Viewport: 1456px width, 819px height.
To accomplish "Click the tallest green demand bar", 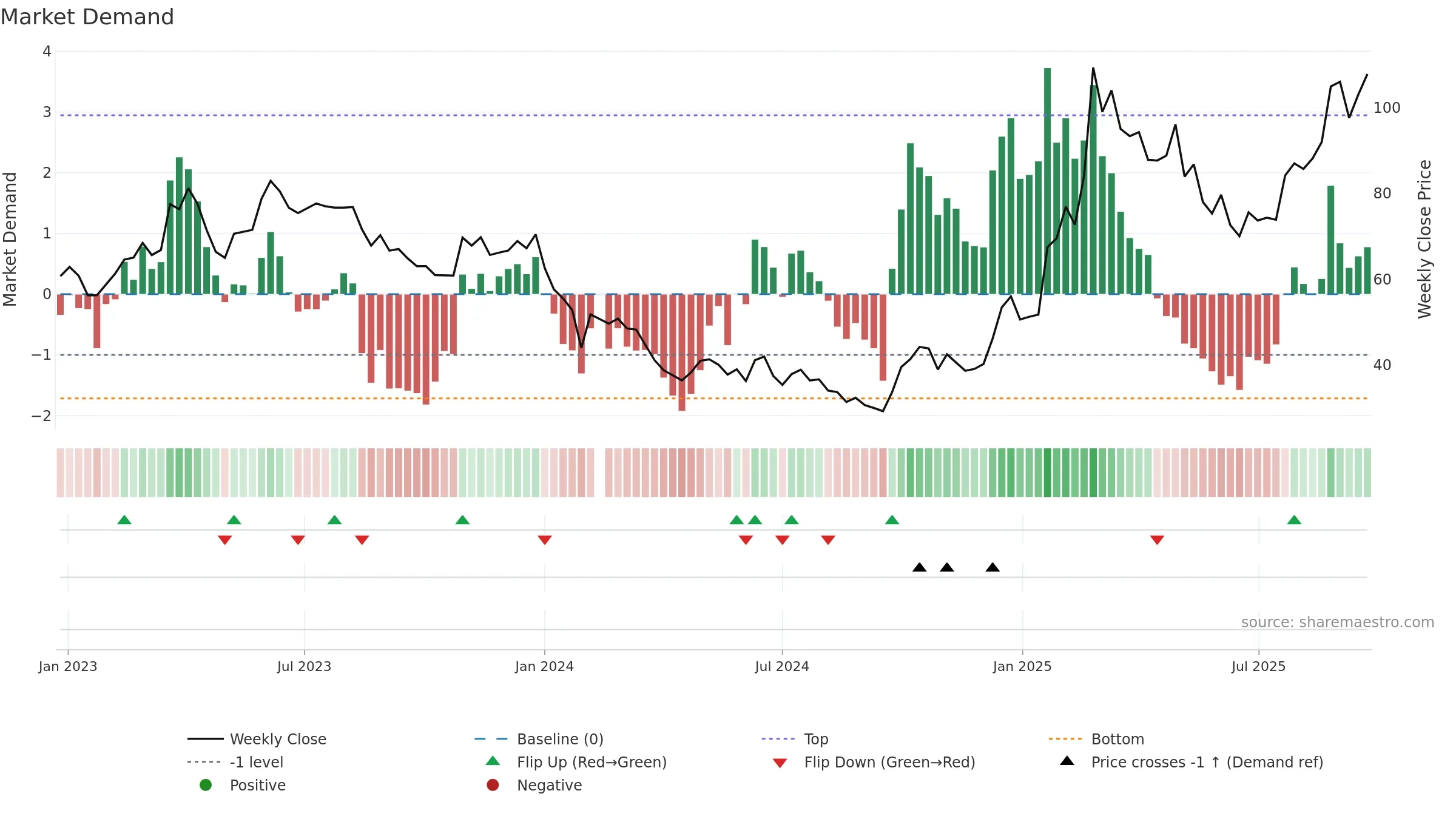I will click(1047, 181).
